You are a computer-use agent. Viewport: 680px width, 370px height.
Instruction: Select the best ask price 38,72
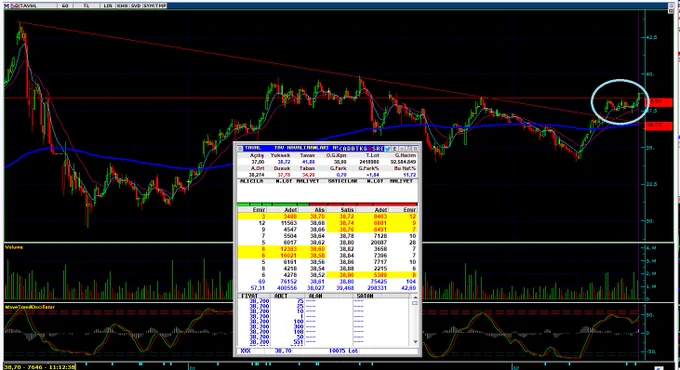(347, 216)
